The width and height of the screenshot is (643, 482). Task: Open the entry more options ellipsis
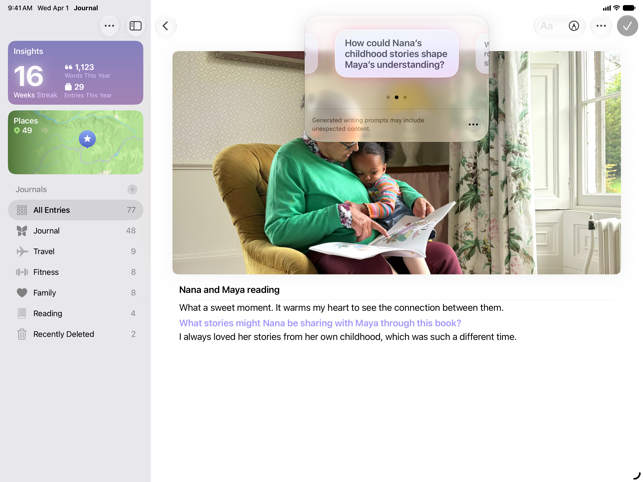point(601,26)
